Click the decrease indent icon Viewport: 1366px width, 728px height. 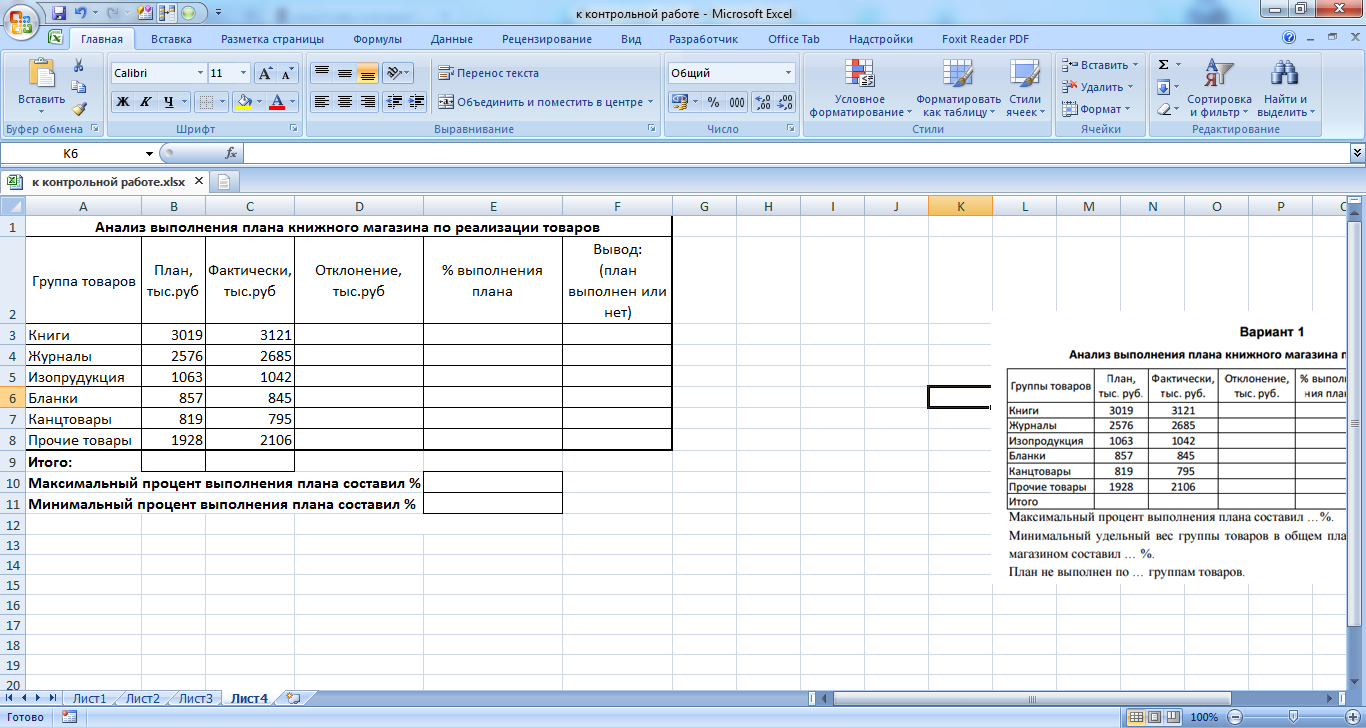(394, 102)
